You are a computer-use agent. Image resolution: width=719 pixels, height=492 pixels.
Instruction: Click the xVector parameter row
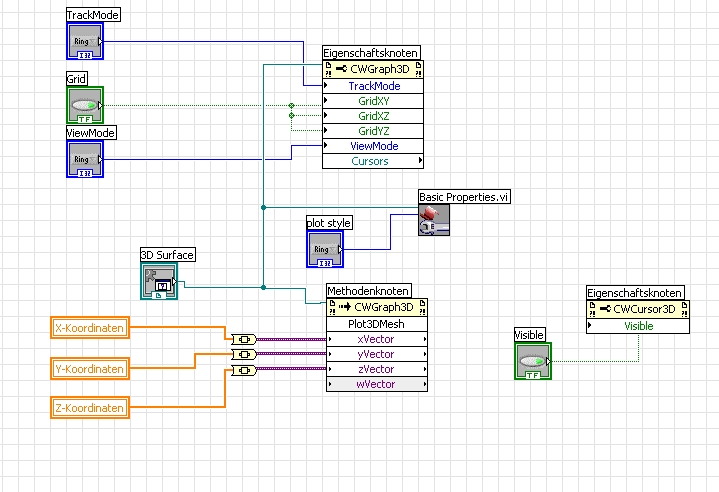(x=377, y=339)
